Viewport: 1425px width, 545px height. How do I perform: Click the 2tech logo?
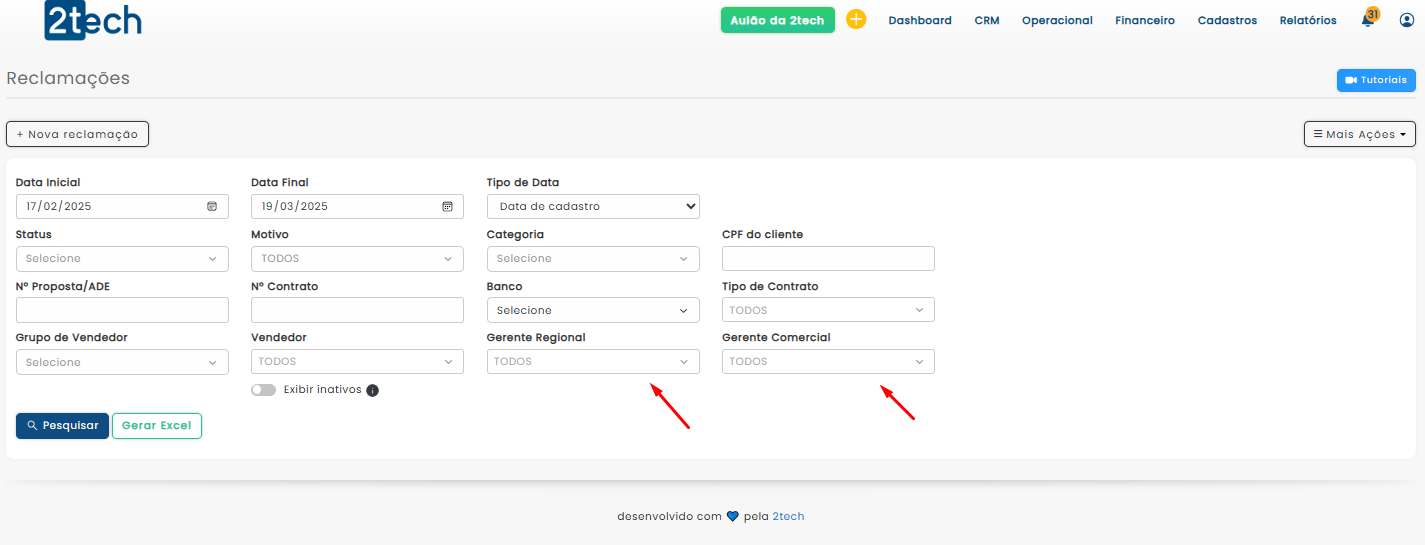tap(93, 20)
